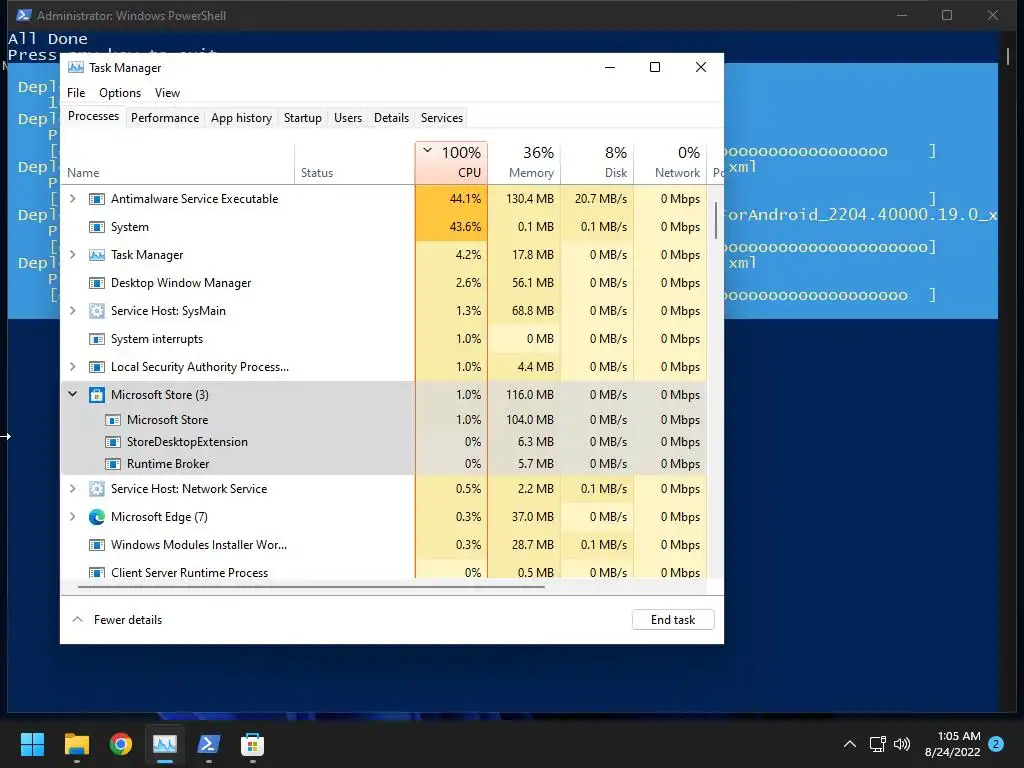Click the System interrupts process icon
This screenshot has width=1024, height=768.
tap(97, 339)
